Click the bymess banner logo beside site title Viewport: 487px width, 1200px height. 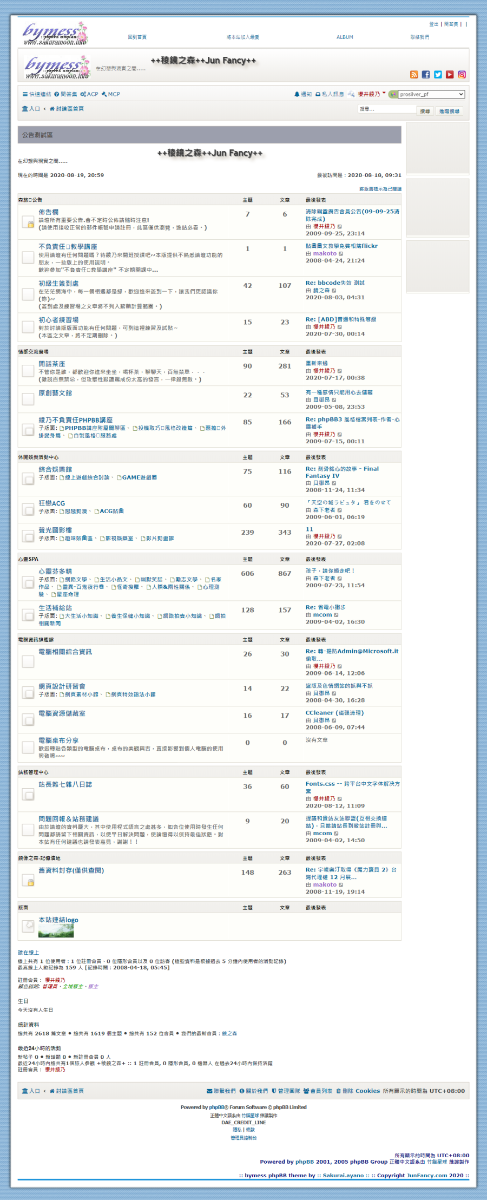[59, 67]
